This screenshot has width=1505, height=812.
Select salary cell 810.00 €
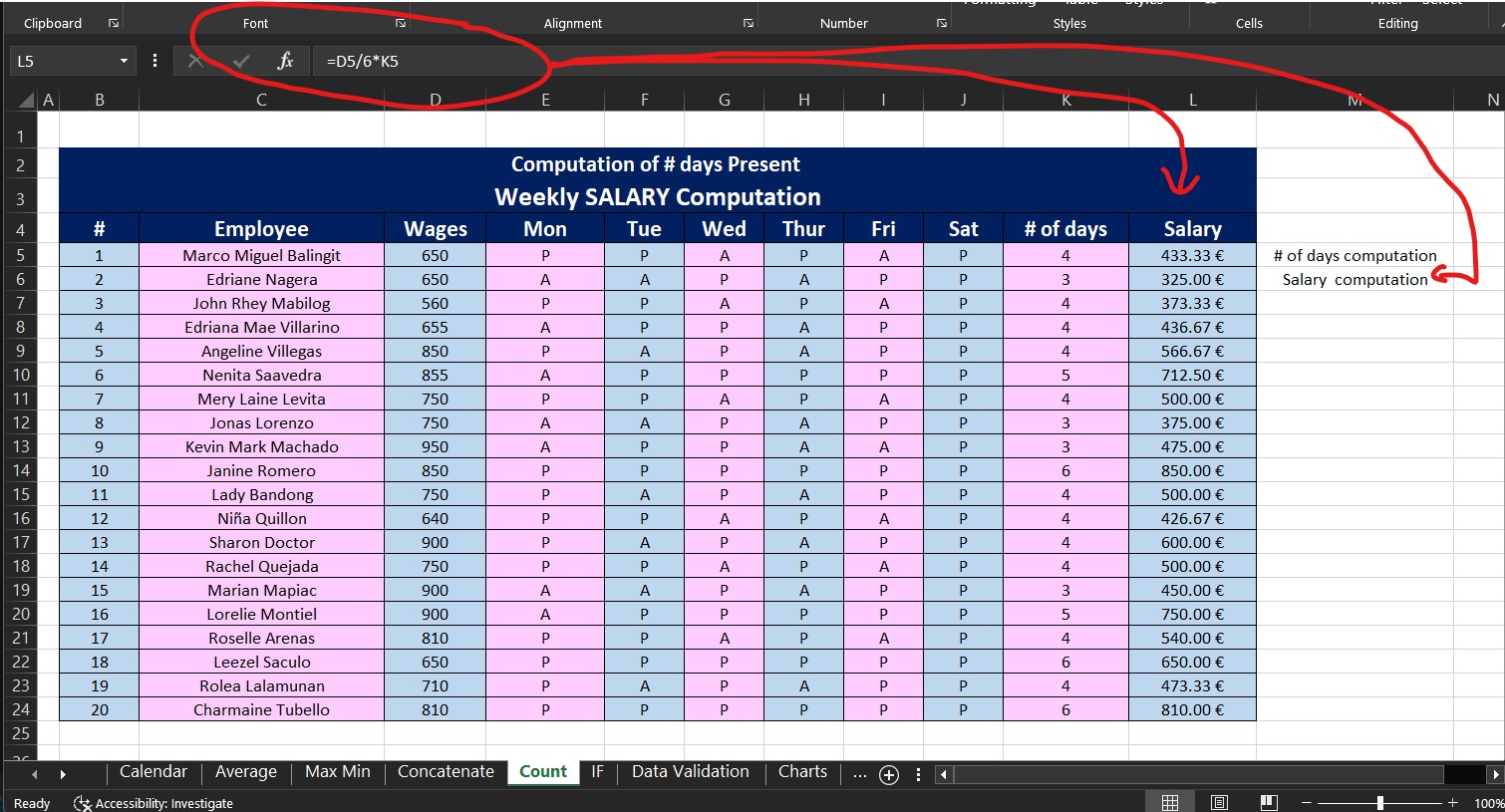point(1192,709)
